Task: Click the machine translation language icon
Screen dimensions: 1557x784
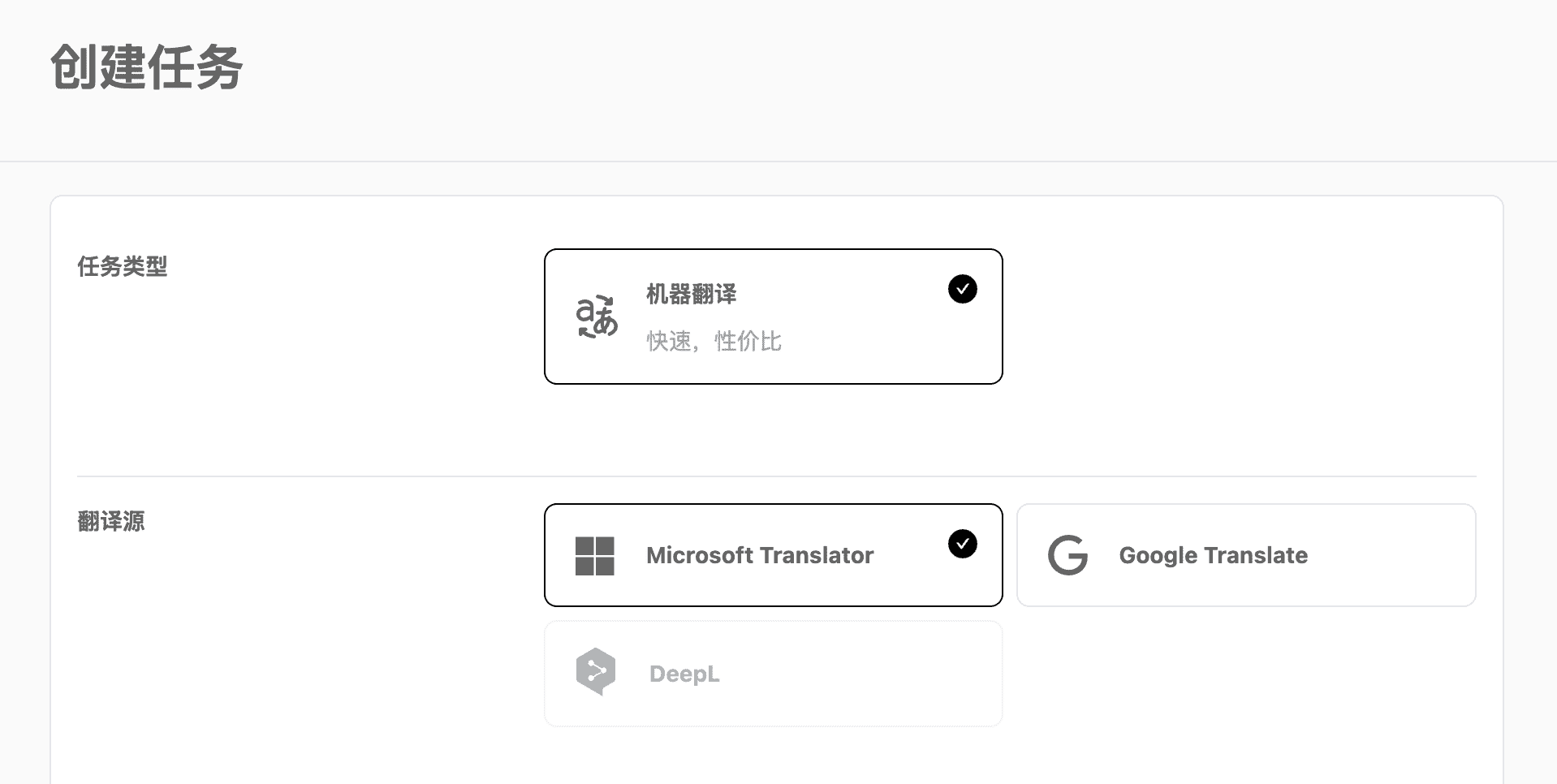Action: 597,317
